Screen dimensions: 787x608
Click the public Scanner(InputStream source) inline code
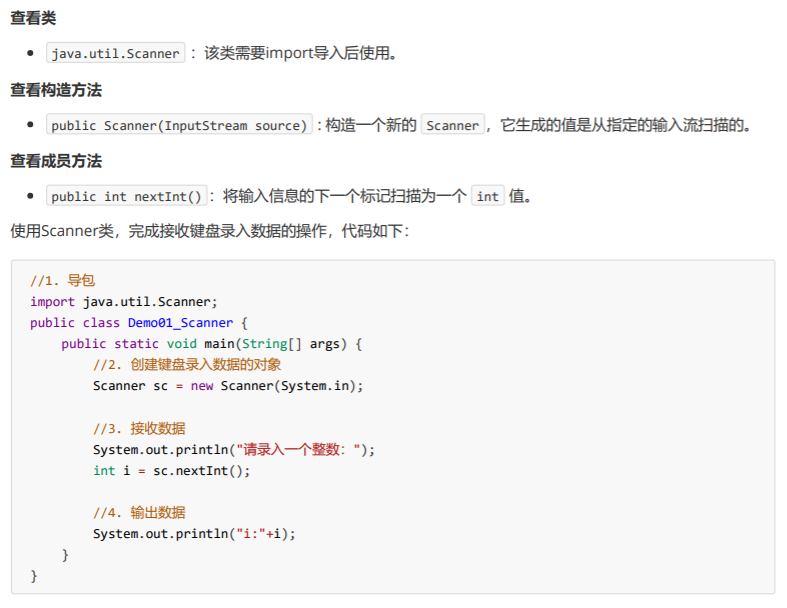[x=179, y=125]
